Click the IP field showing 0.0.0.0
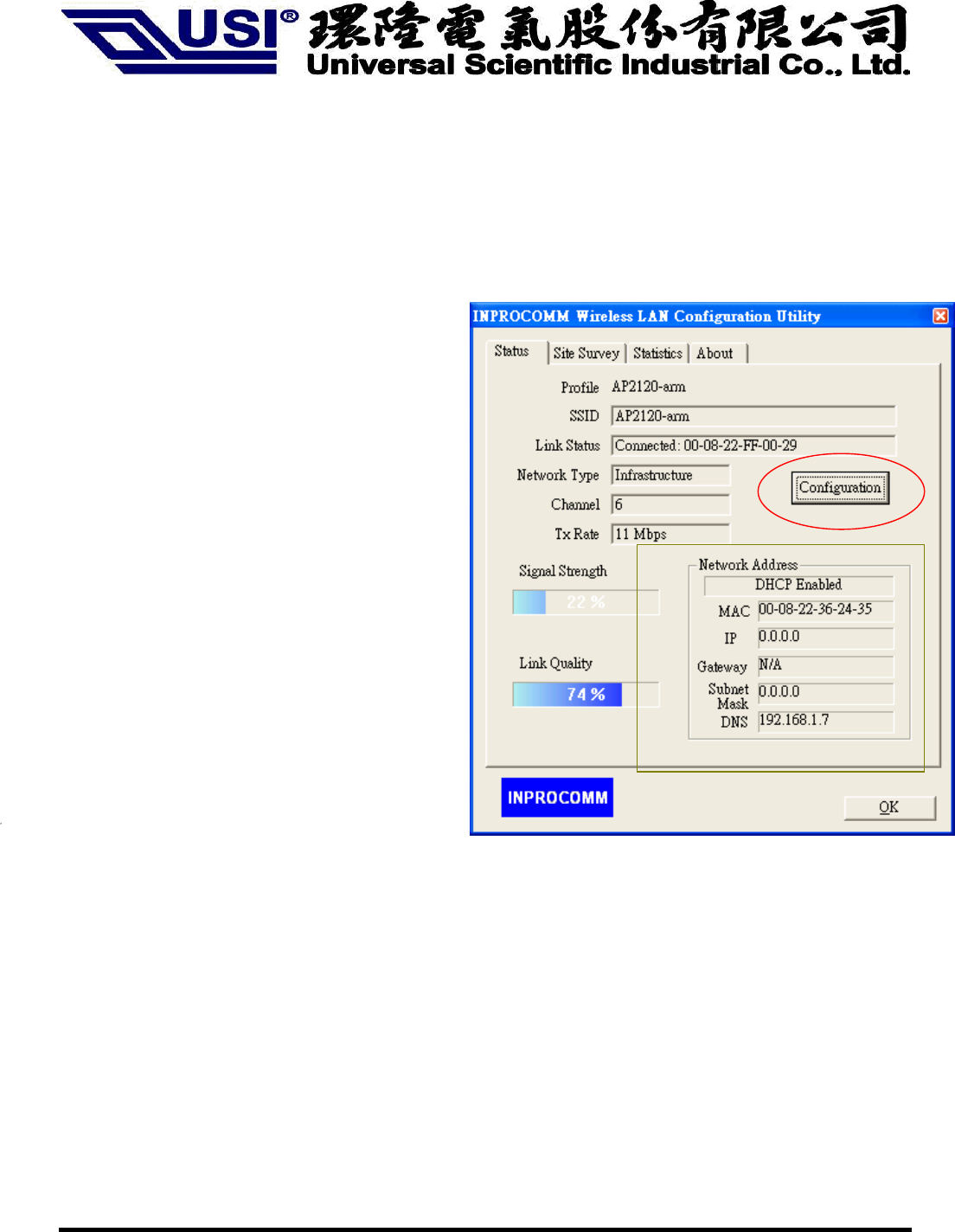Screen dimensions: 955x1232 coord(825,638)
